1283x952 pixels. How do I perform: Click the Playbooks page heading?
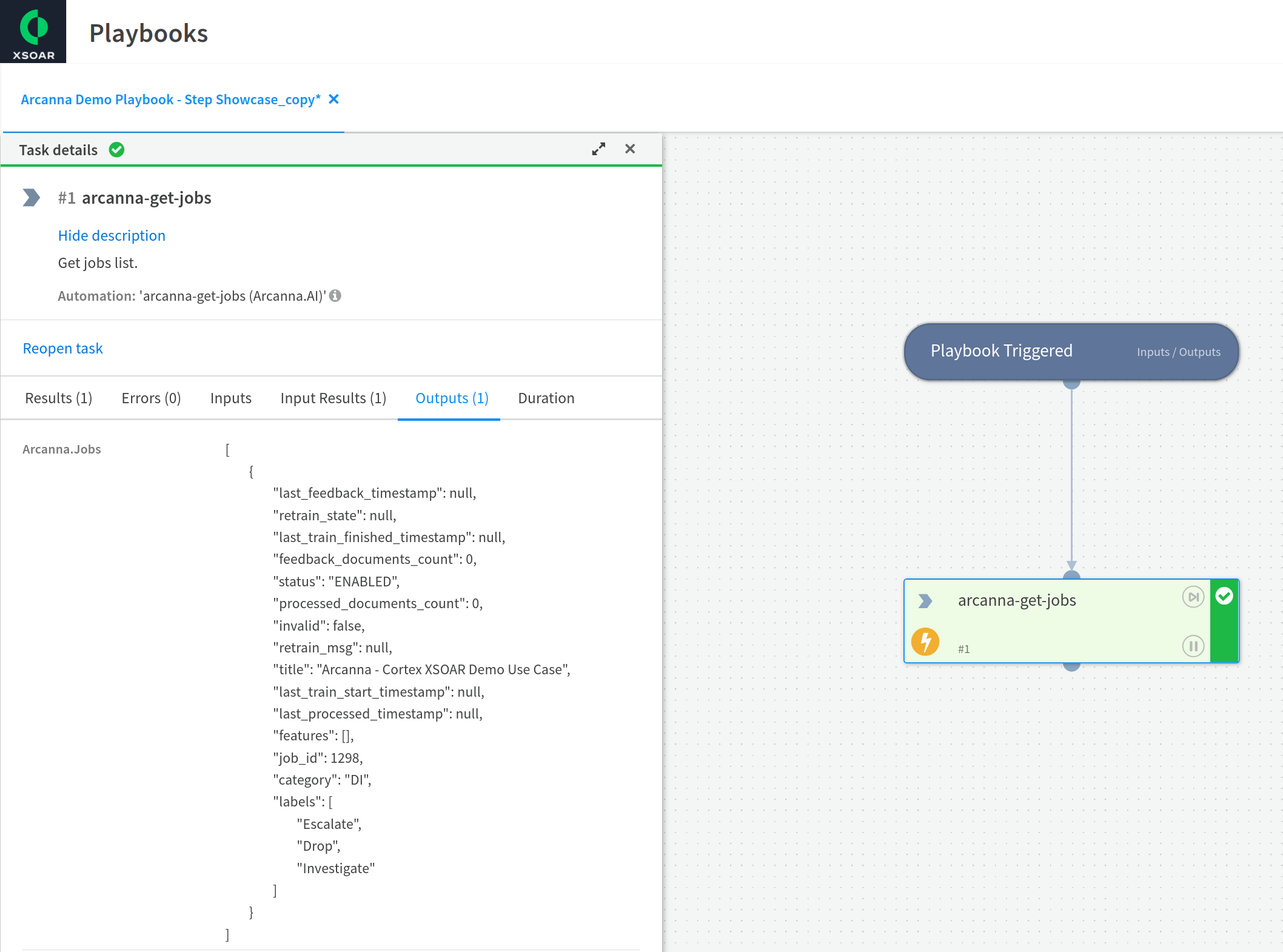point(149,33)
